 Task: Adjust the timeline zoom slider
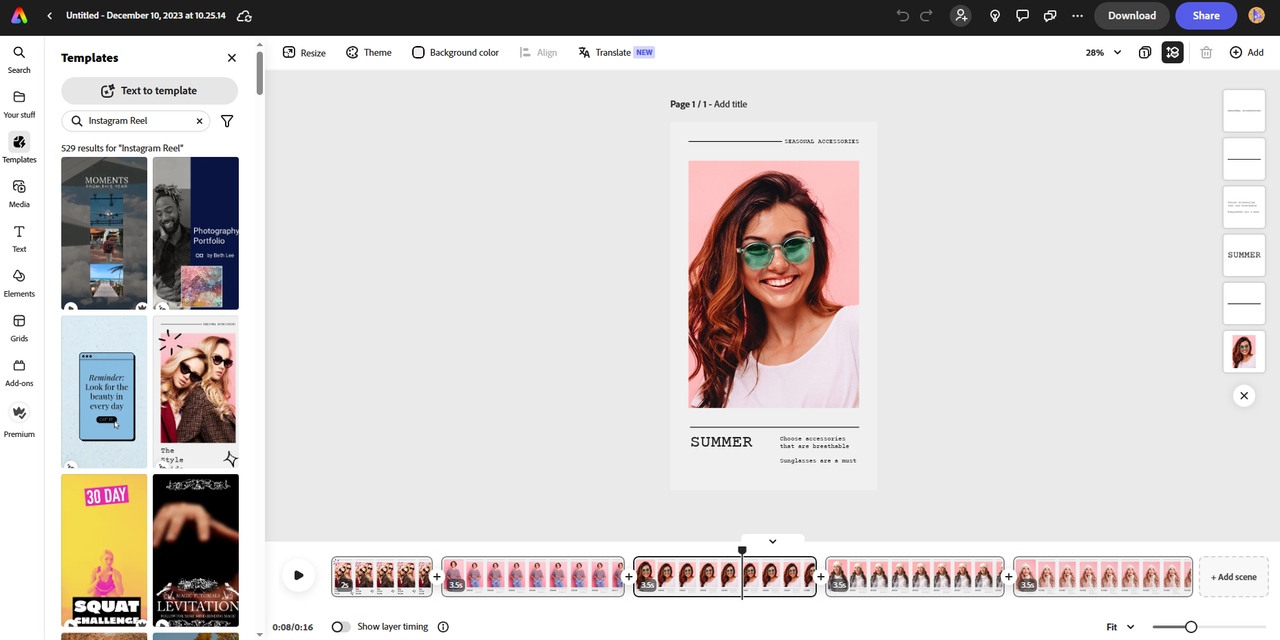tap(1190, 627)
